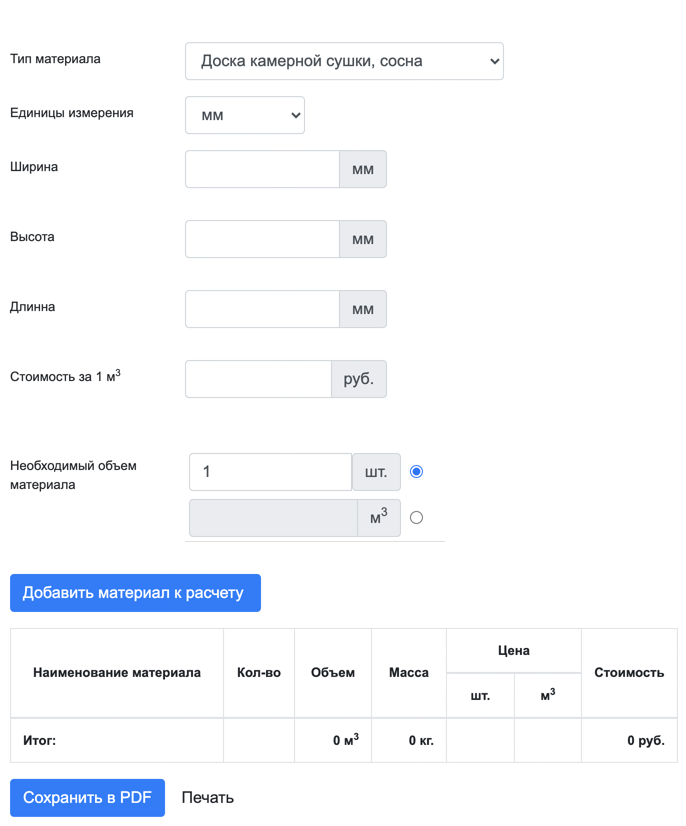Focus the height input field
686x826 pixels.
point(263,239)
